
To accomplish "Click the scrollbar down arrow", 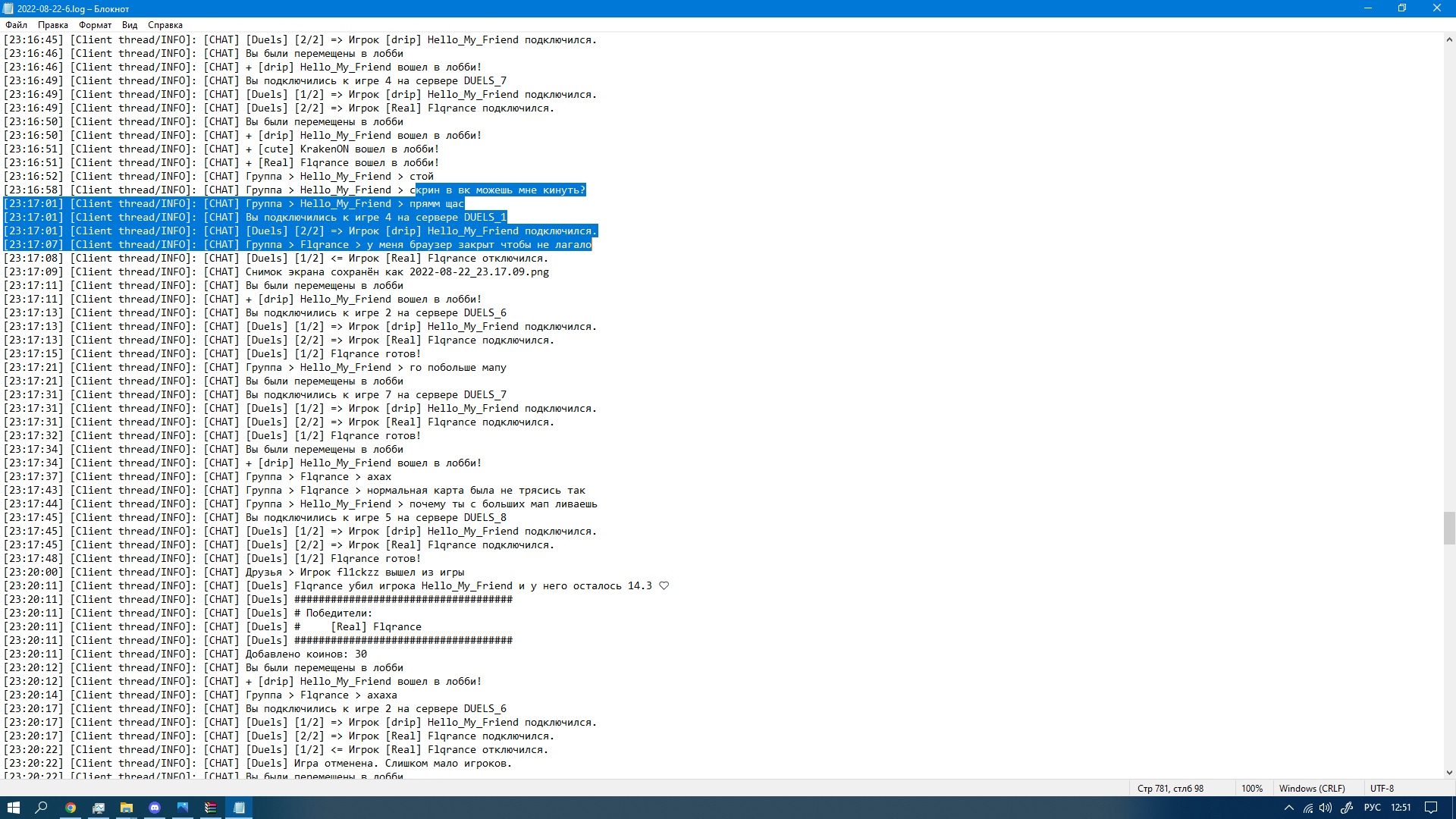I will (1448, 773).
